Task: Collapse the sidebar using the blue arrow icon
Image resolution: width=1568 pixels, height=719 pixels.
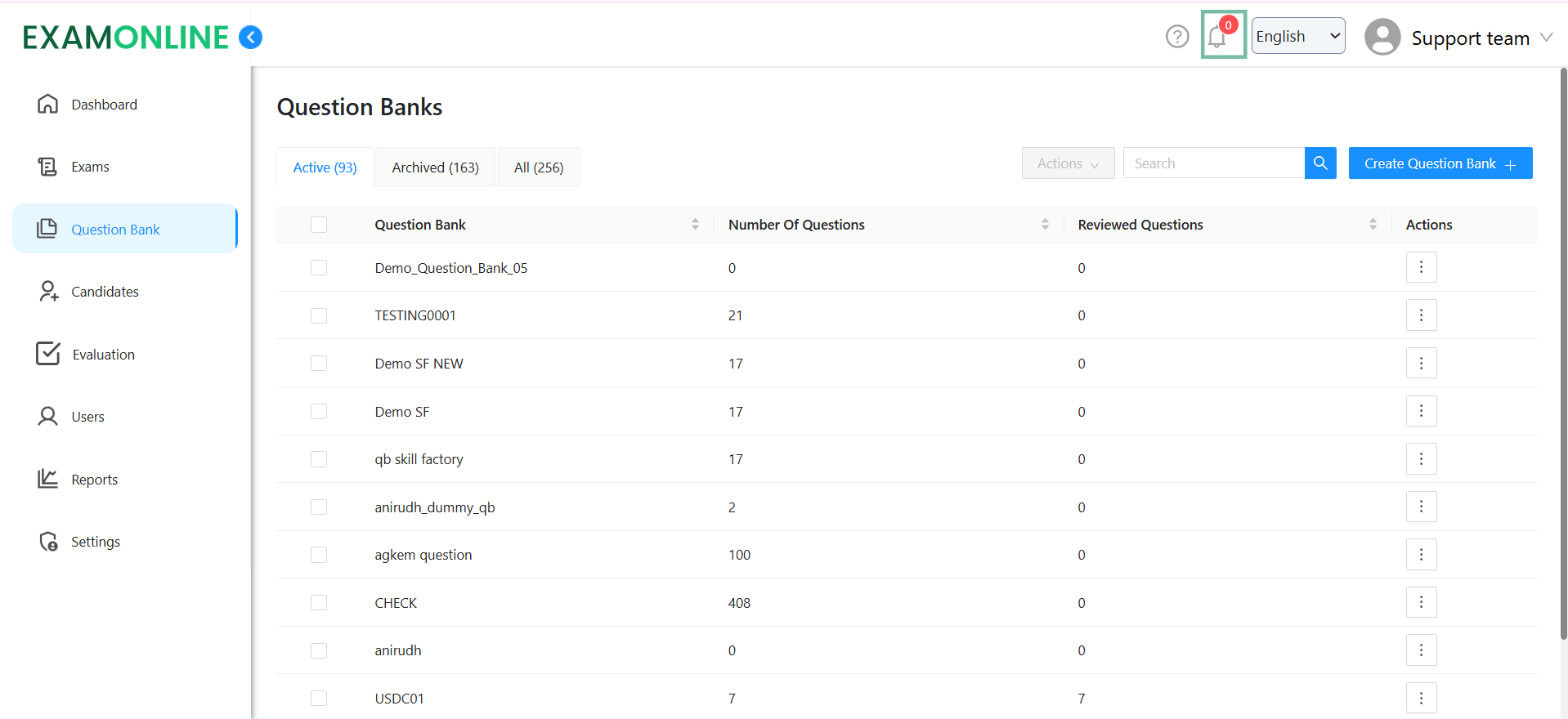Action: point(250,38)
